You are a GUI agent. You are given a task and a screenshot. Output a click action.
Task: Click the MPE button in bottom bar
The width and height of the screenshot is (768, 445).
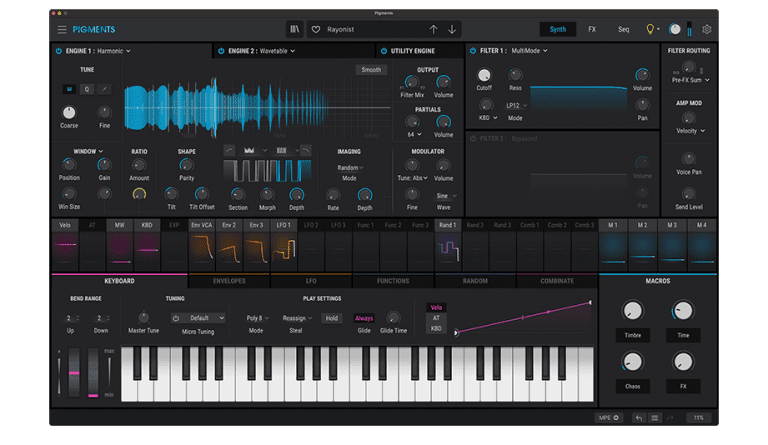pyautogui.click(x=608, y=417)
